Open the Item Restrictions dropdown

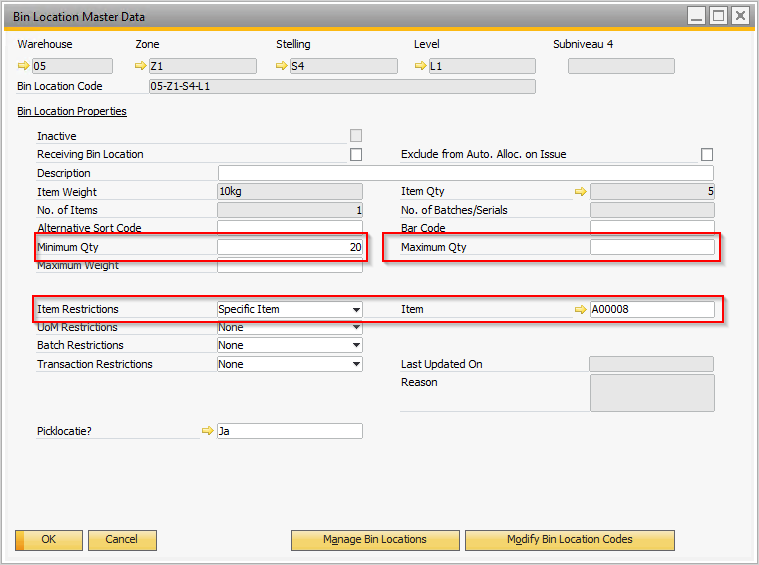(356, 310)
